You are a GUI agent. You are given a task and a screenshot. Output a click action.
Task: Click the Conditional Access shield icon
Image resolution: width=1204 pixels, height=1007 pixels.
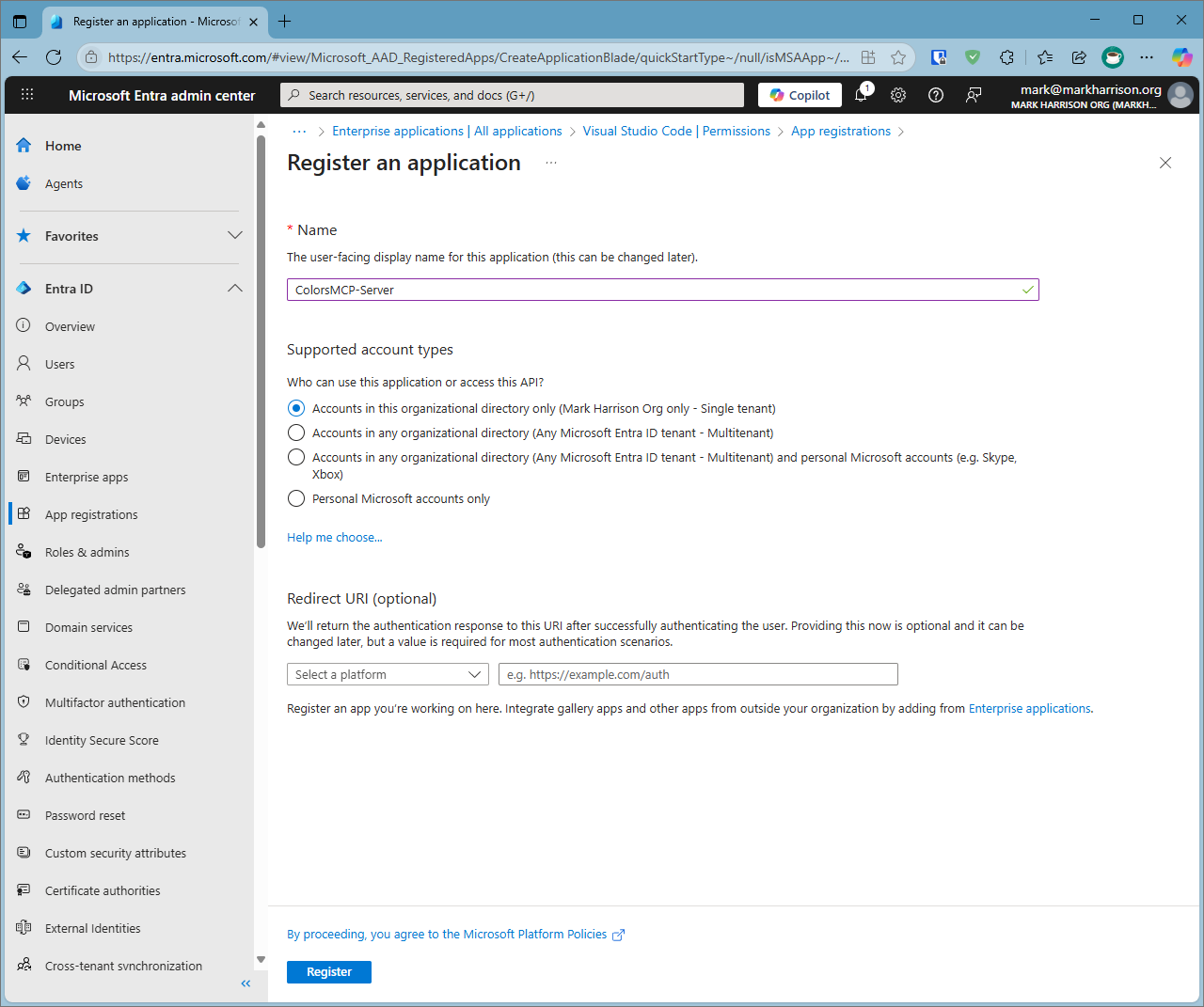coord(23,665)
